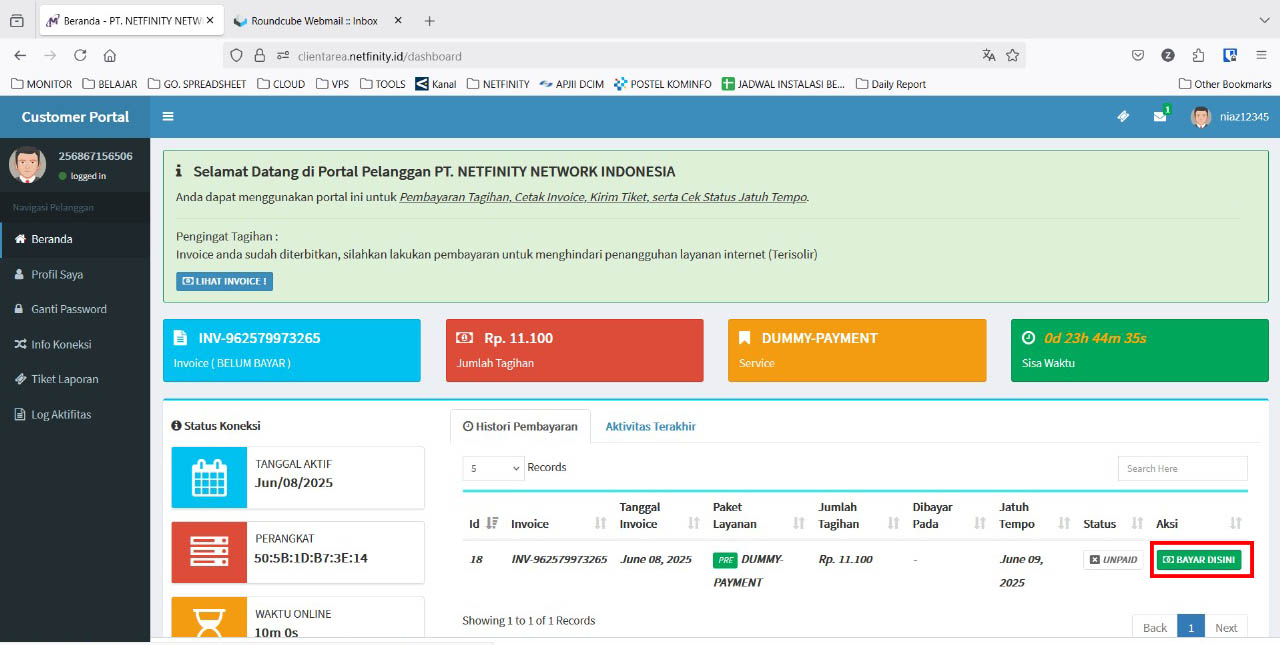Image resolution: width=1280 pixels, height=645 pixels.
Task: Select Info Koneksi sidebar item
Action: click(x=60, y=344)
